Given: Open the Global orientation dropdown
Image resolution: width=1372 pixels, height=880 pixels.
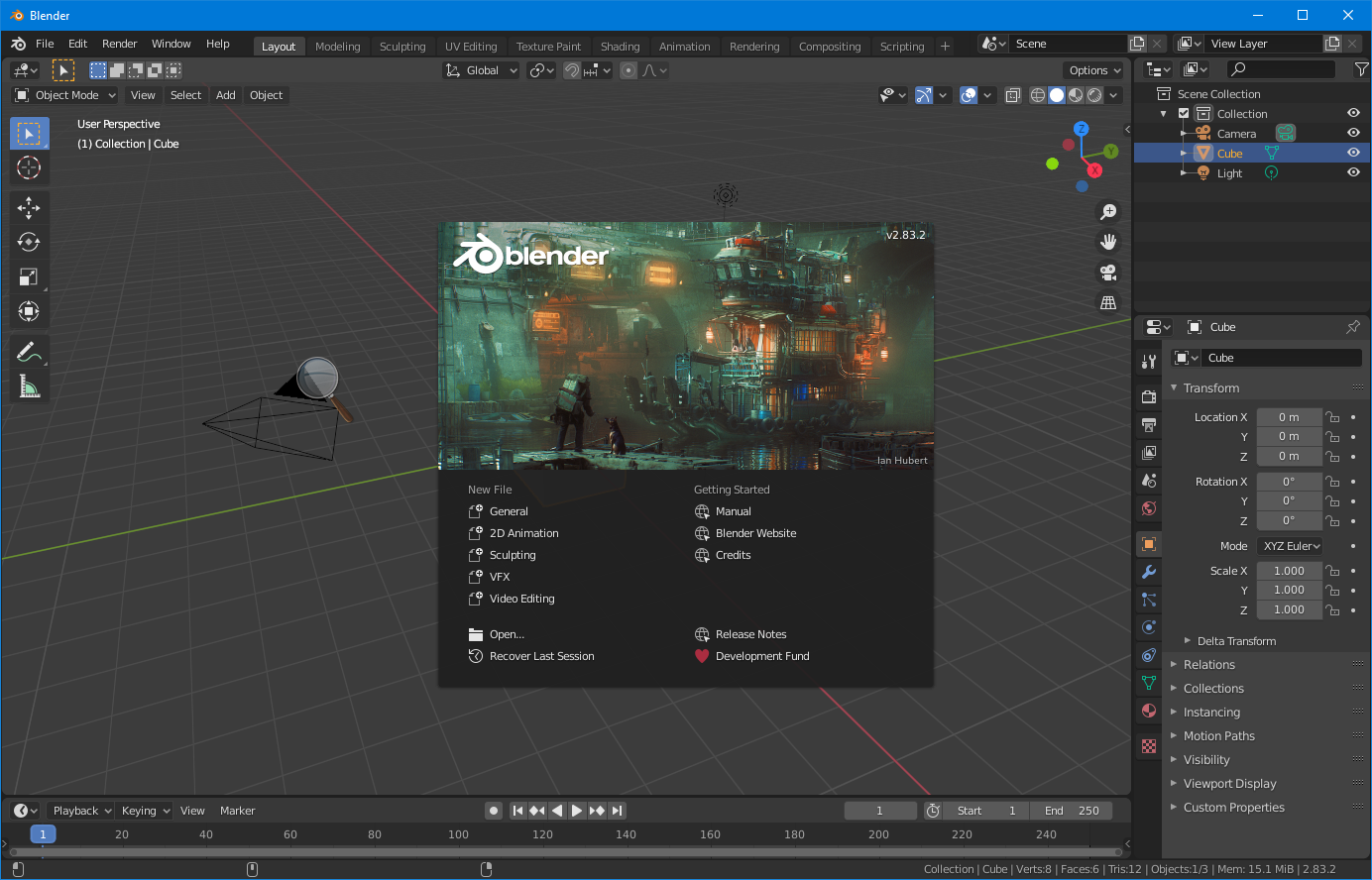Looking at the screenshot, I should coord(481,70).
